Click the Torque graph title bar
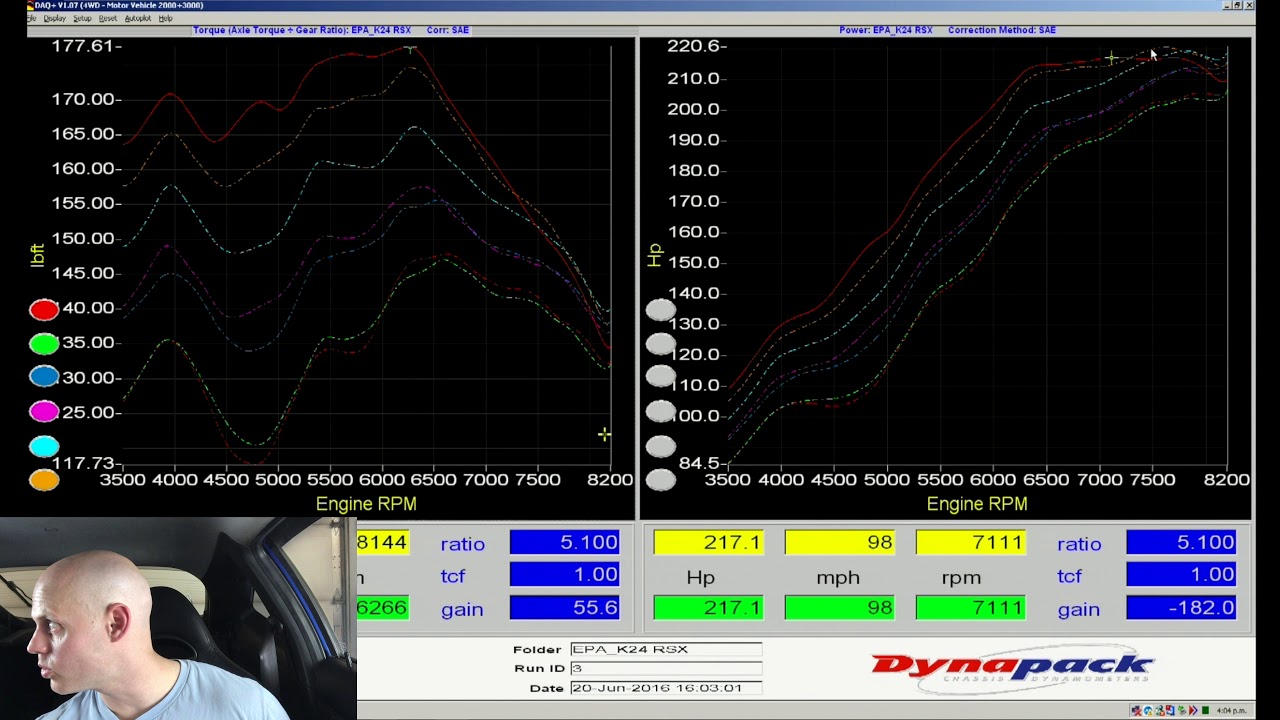This screenshot has width=1280, height=720. pyautogui.click(x=331, y=30)
